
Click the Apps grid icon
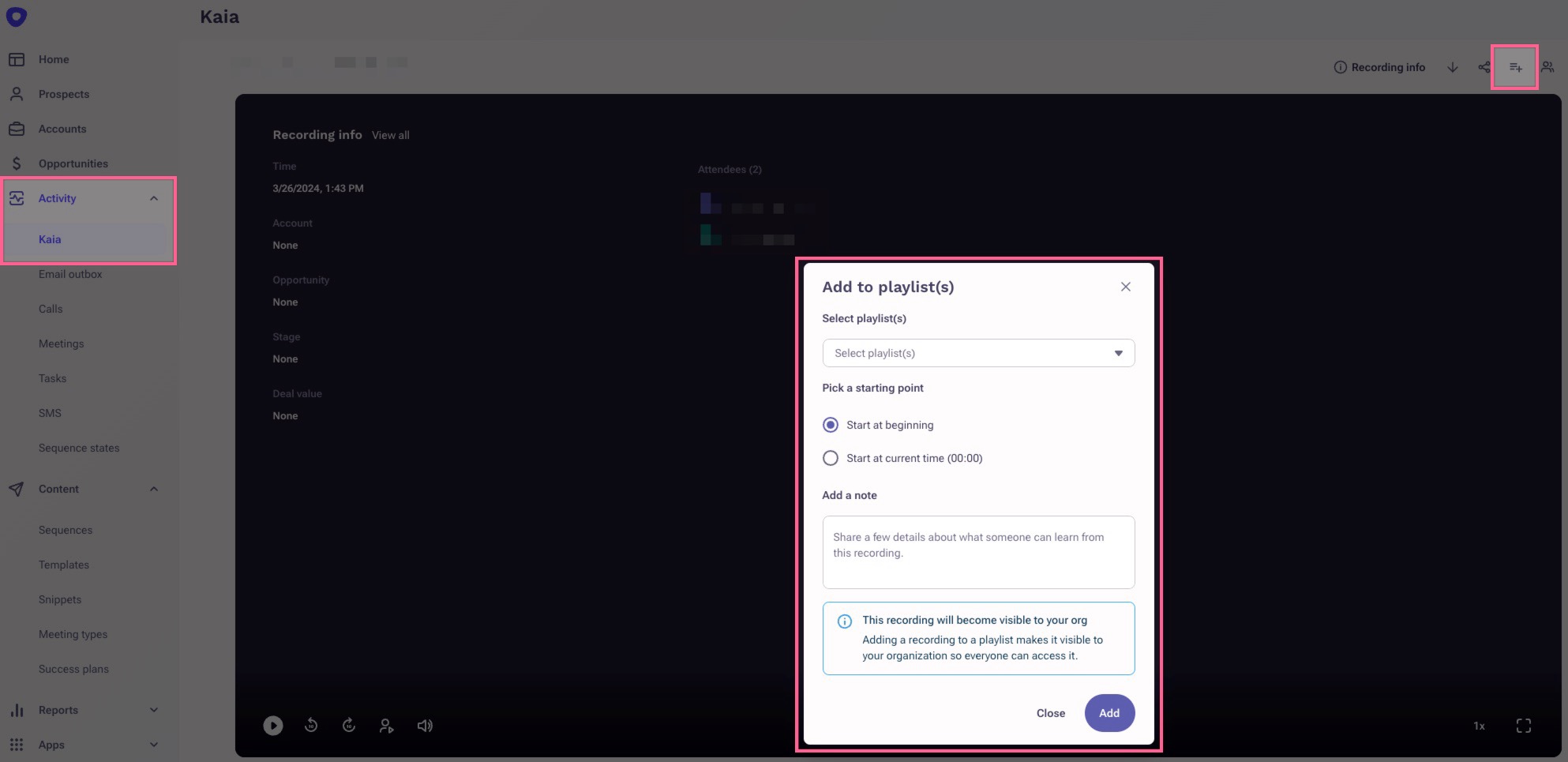(17, 745)
